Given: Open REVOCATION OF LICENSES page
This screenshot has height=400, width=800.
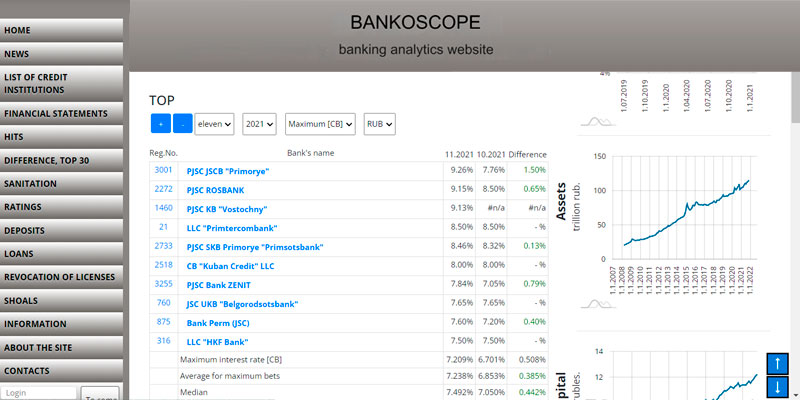Looking at the screenshot, I should (62, 277).
